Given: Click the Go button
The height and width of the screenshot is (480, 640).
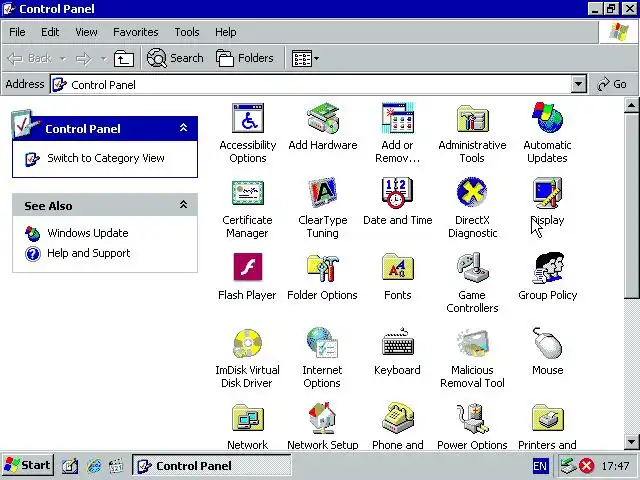Looking at the screenshot, I should pos(612,84).
